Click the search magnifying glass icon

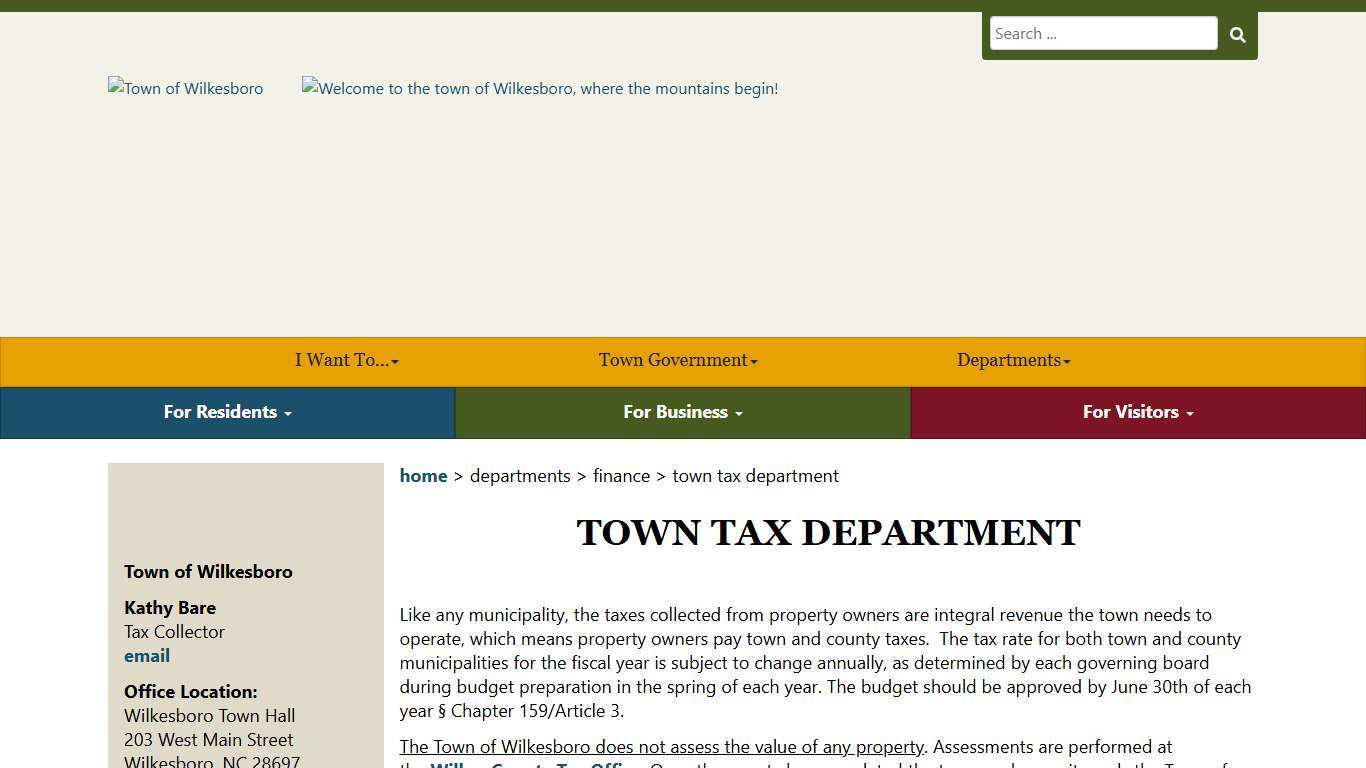pos(1237,34)
